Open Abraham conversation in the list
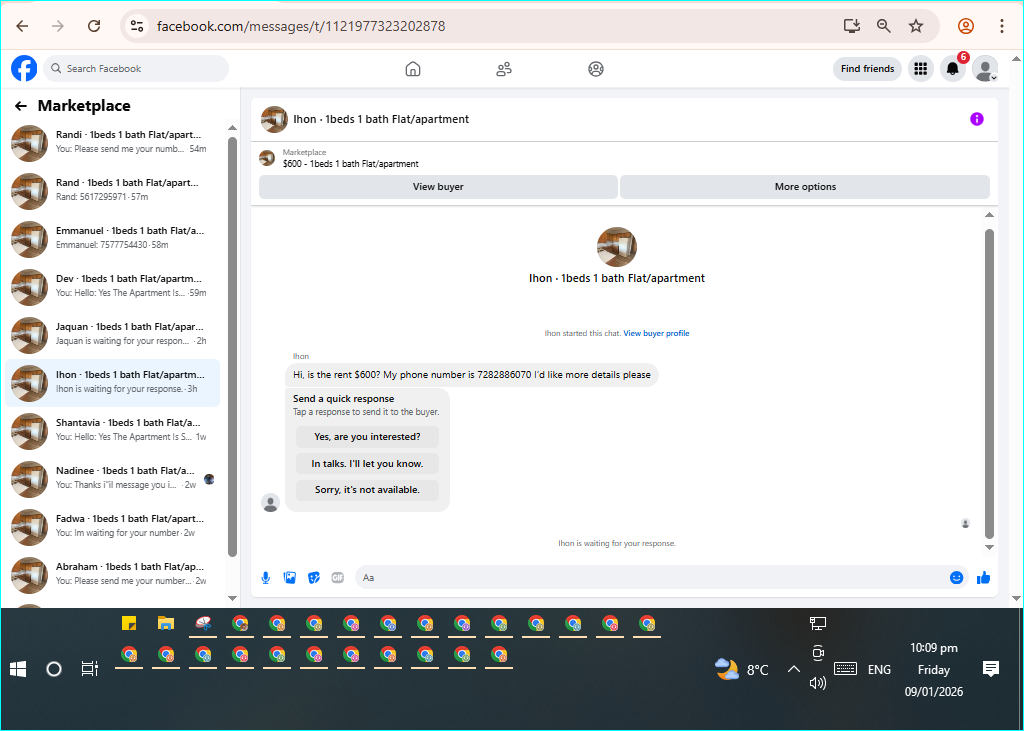 pos(112,574)
